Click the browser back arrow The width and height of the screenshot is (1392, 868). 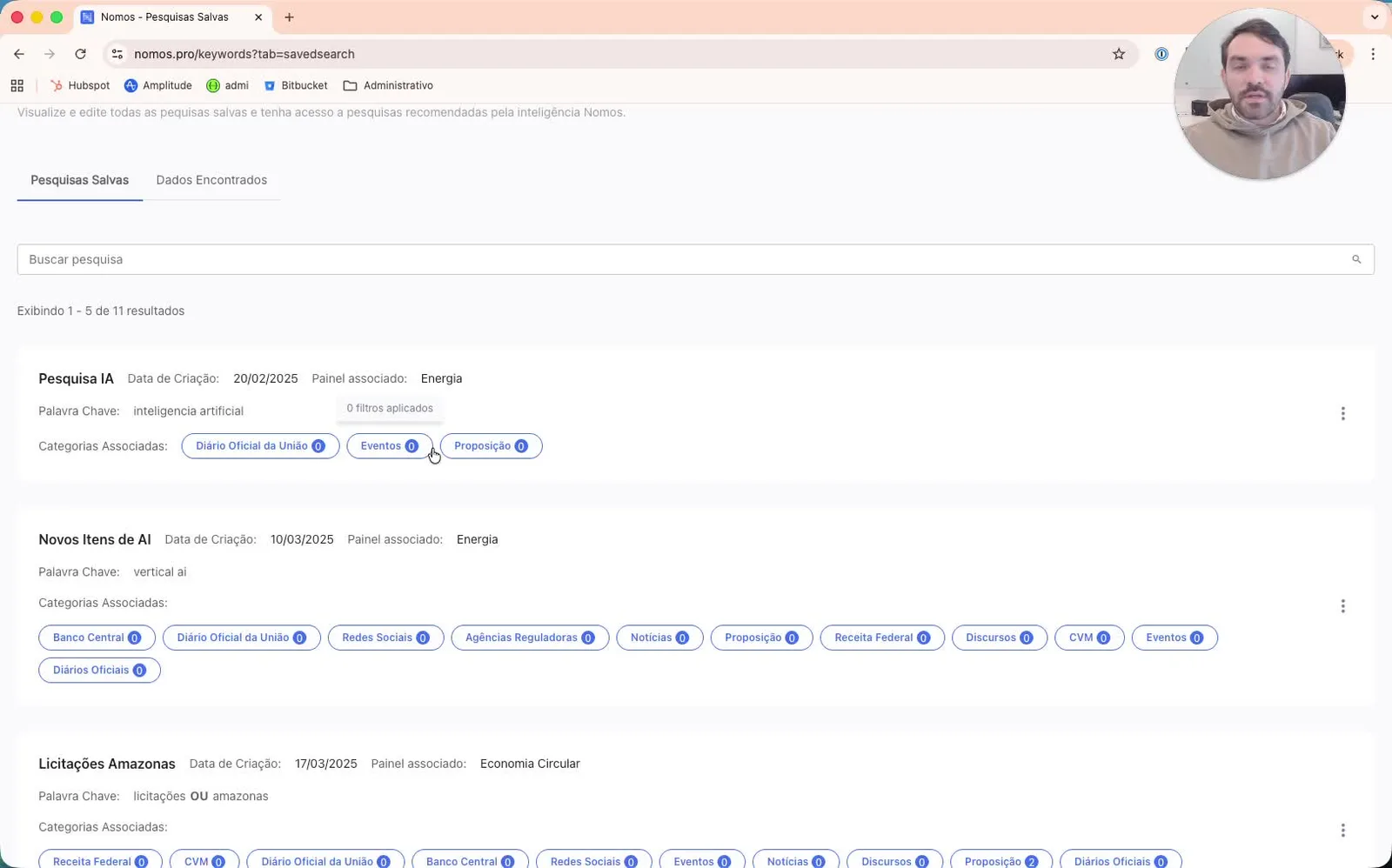coord(19,54)
